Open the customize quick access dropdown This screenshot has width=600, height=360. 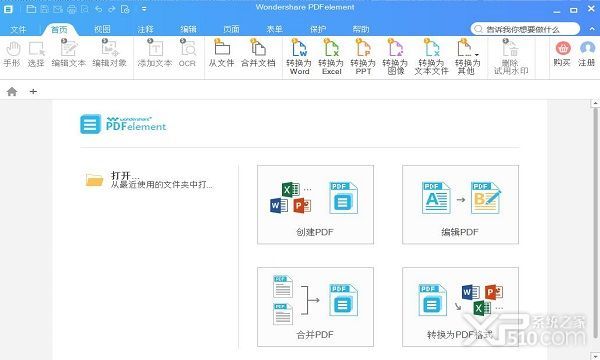(144, 9)
